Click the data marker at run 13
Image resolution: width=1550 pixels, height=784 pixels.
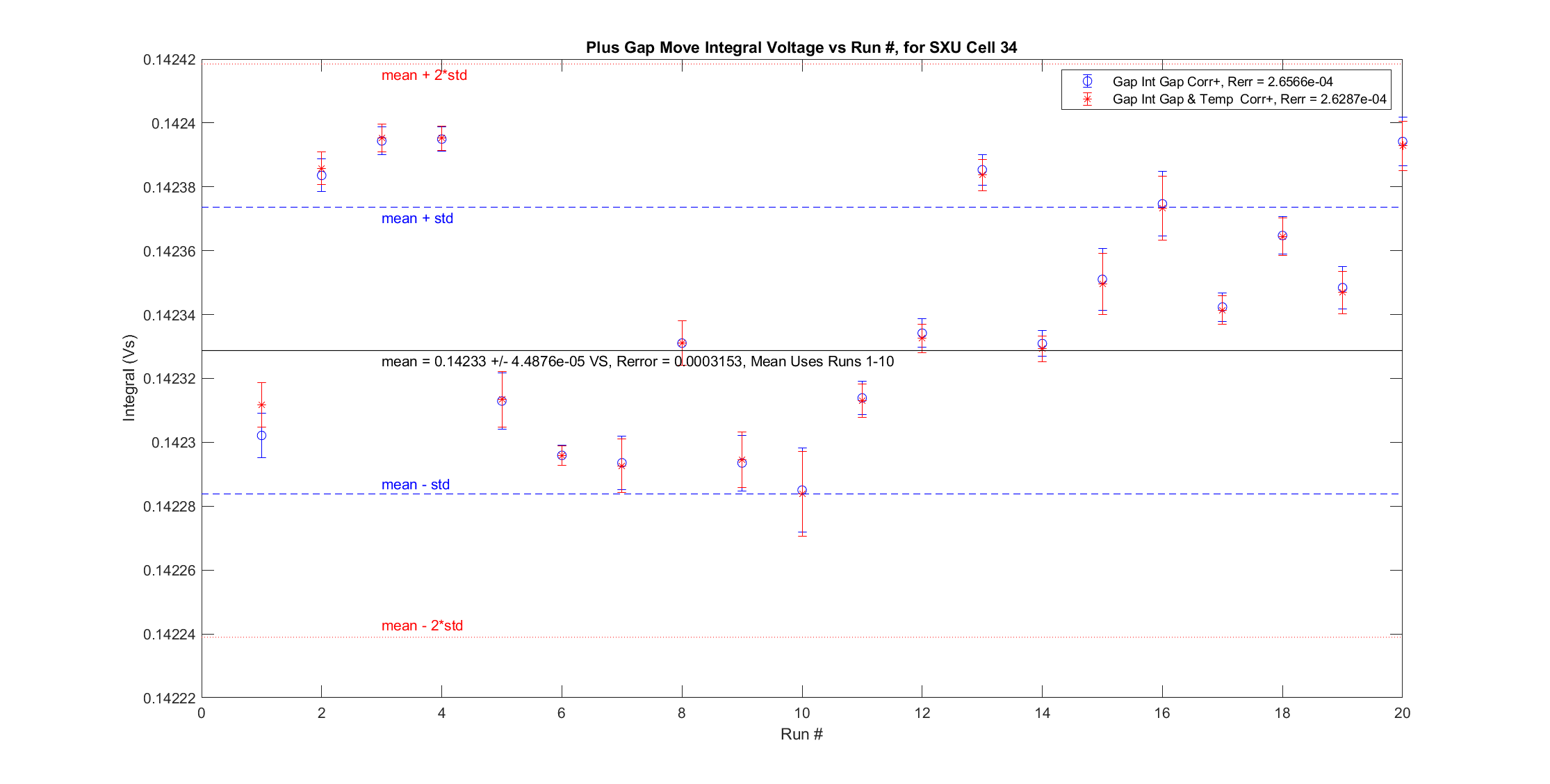coord(982,170)
